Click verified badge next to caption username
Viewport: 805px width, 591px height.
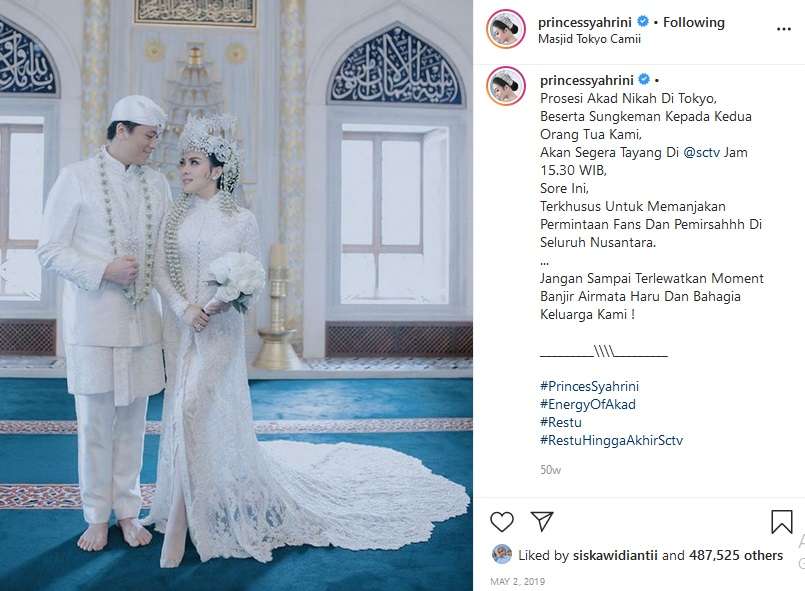click(644, 80)
